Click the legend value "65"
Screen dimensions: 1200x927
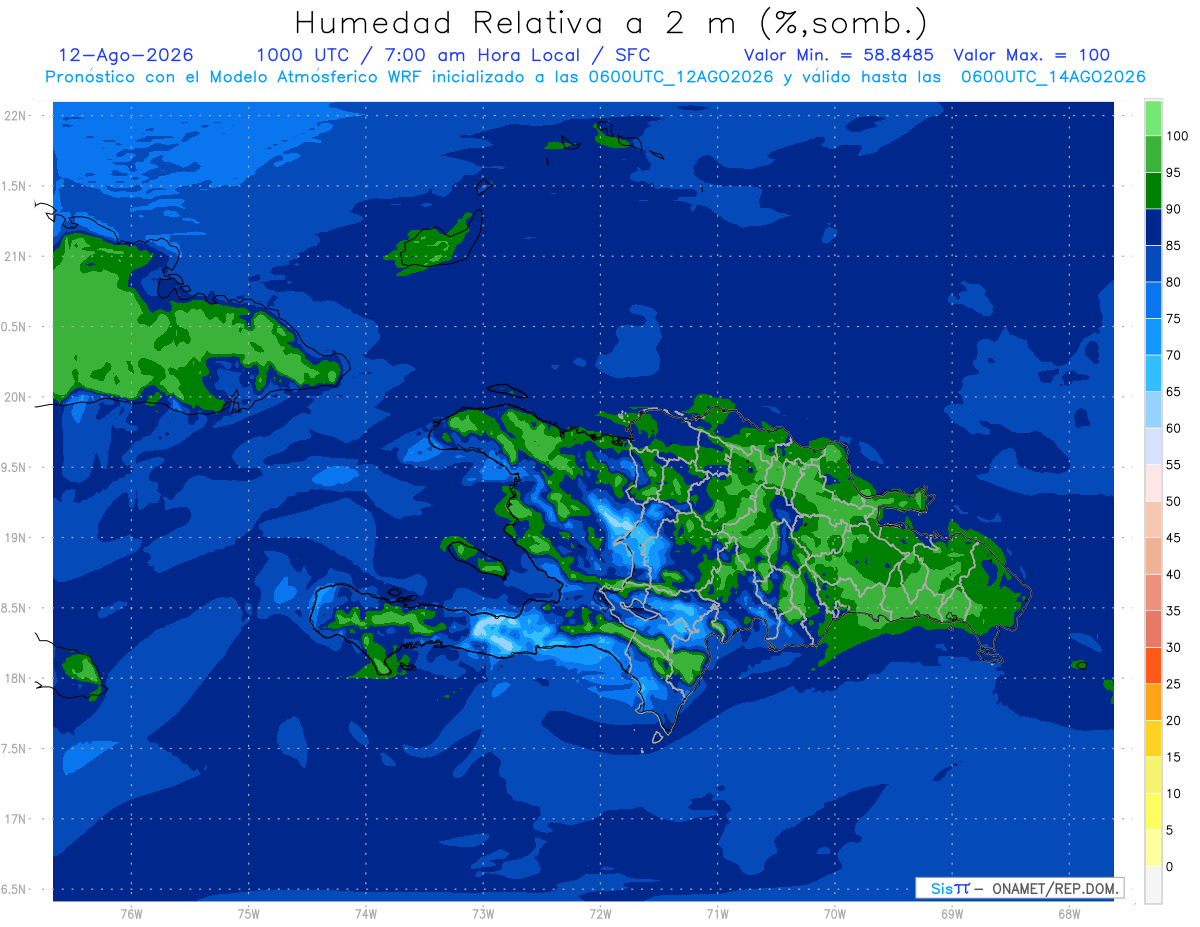point(1173,391)
